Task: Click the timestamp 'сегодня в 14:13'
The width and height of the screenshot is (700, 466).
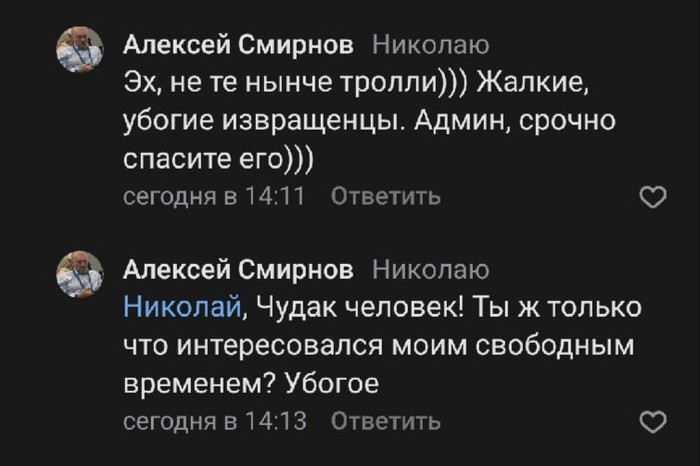Action: click(212, 421)
